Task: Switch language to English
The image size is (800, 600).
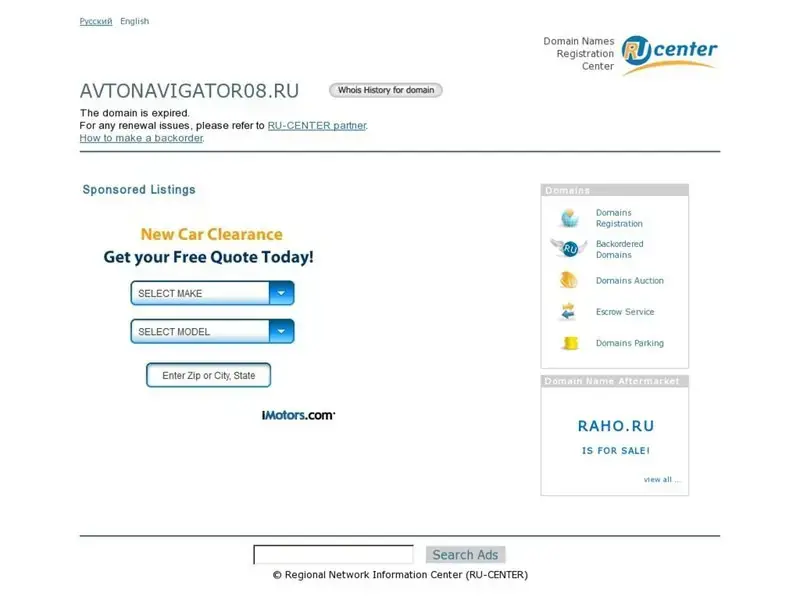Action: (134, 21)
